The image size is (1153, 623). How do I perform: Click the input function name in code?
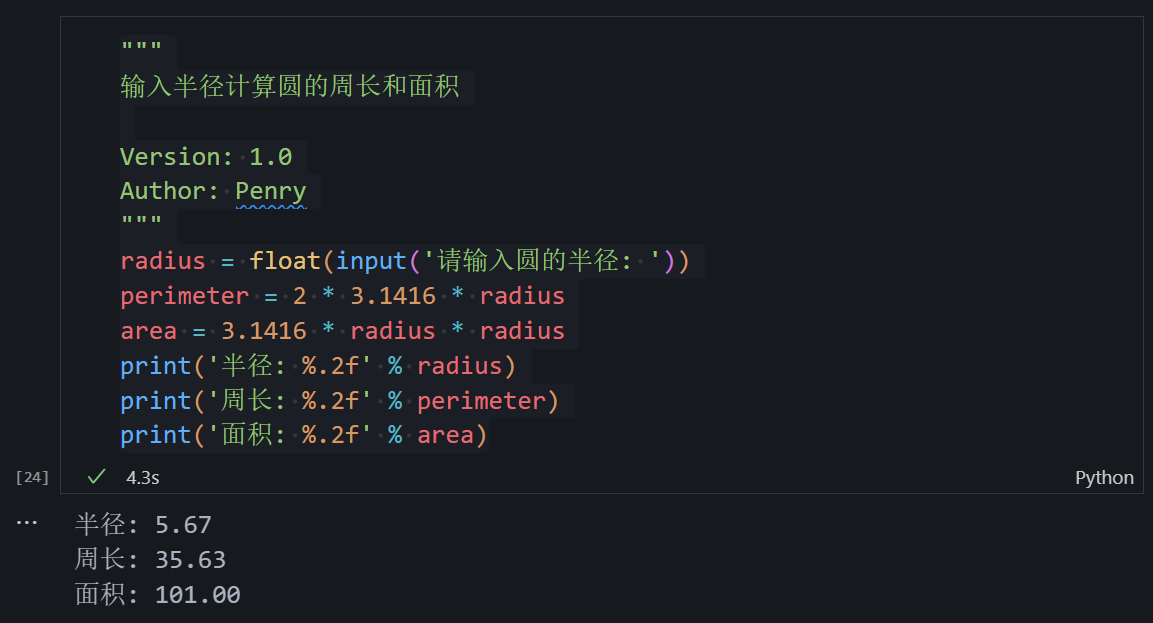point(371,261)
